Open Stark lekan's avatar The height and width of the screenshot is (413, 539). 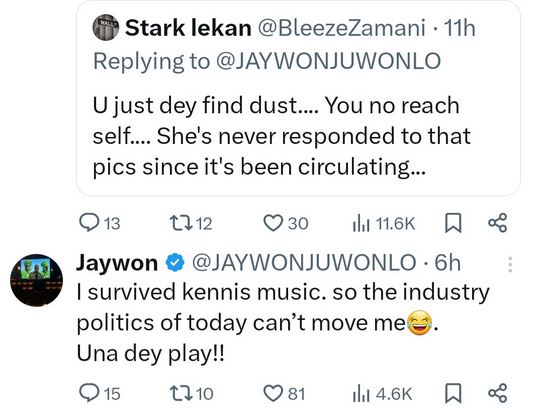[x=106, y=28]
